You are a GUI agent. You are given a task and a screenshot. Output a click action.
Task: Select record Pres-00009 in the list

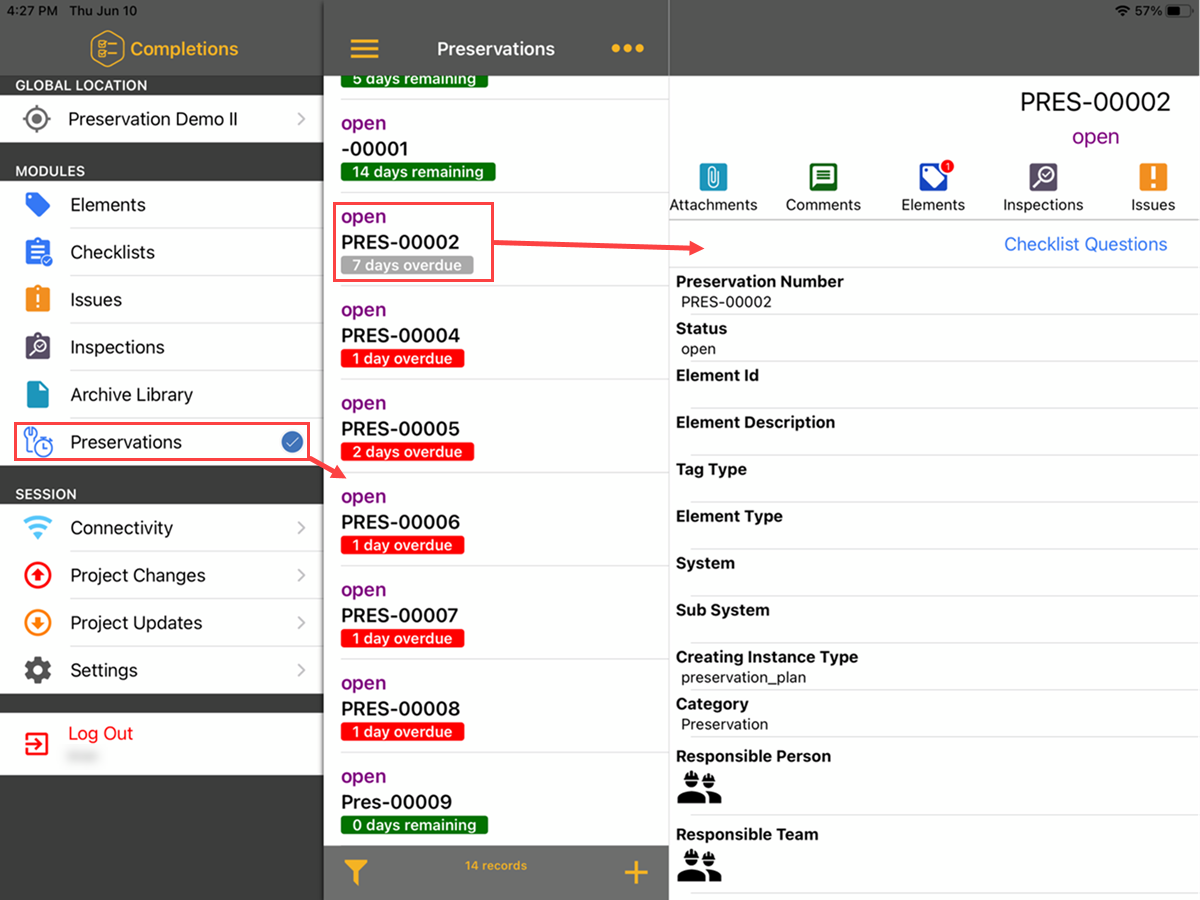(x=496, y=800)
